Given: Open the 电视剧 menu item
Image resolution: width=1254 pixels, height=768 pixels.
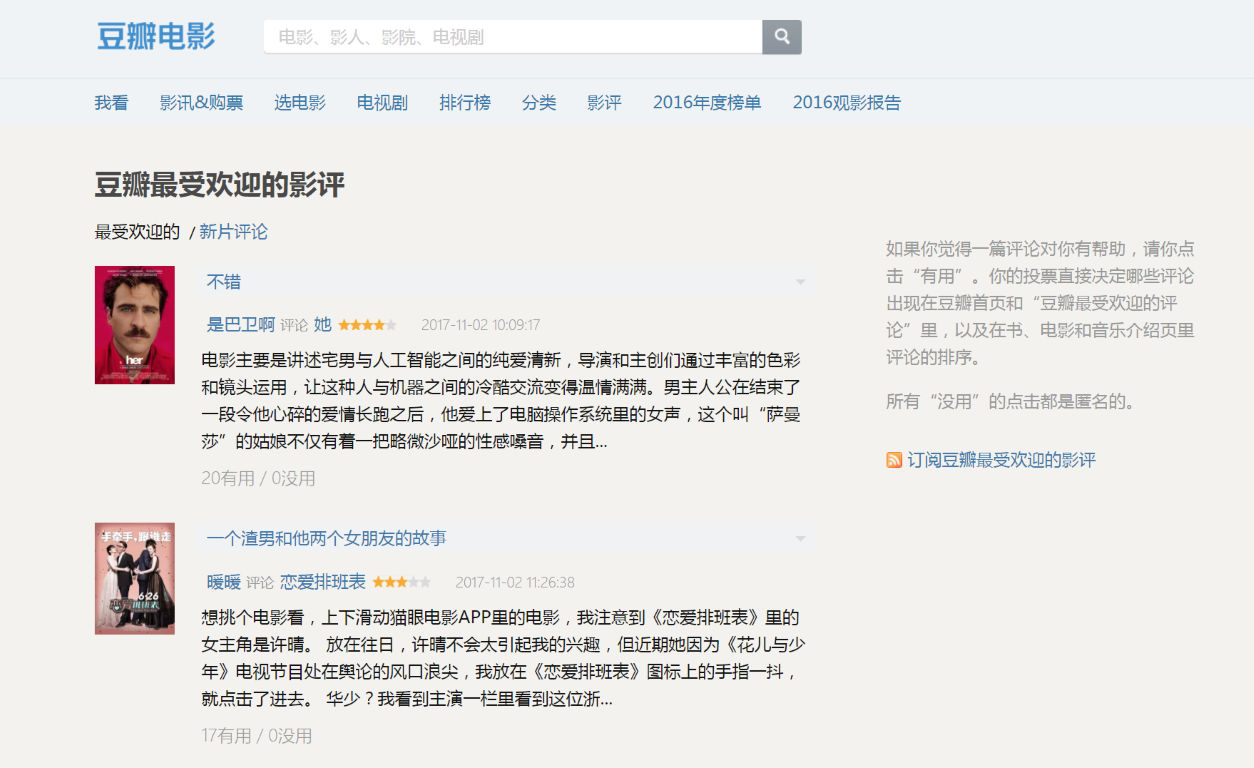Looking at the screenshot, I should pyautogui.click(x=381, y=102).
